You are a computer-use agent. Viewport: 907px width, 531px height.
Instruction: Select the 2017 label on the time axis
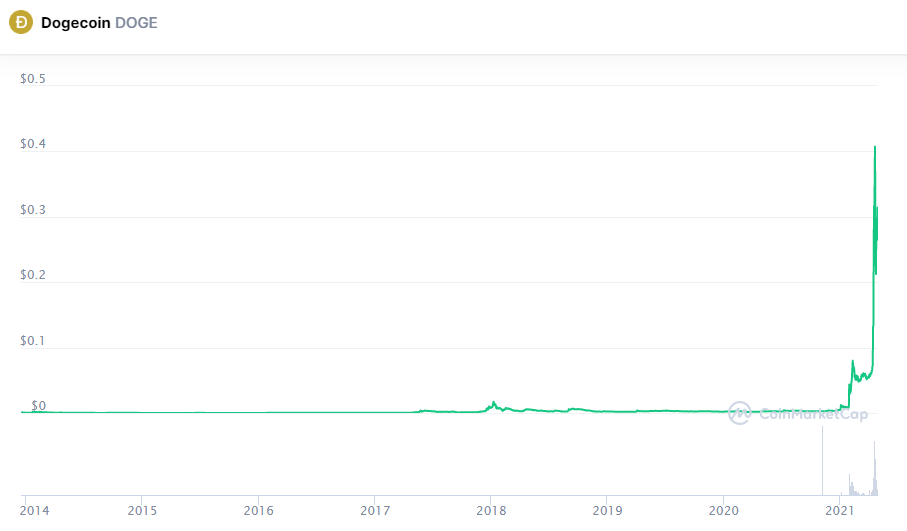click(375, 510)
